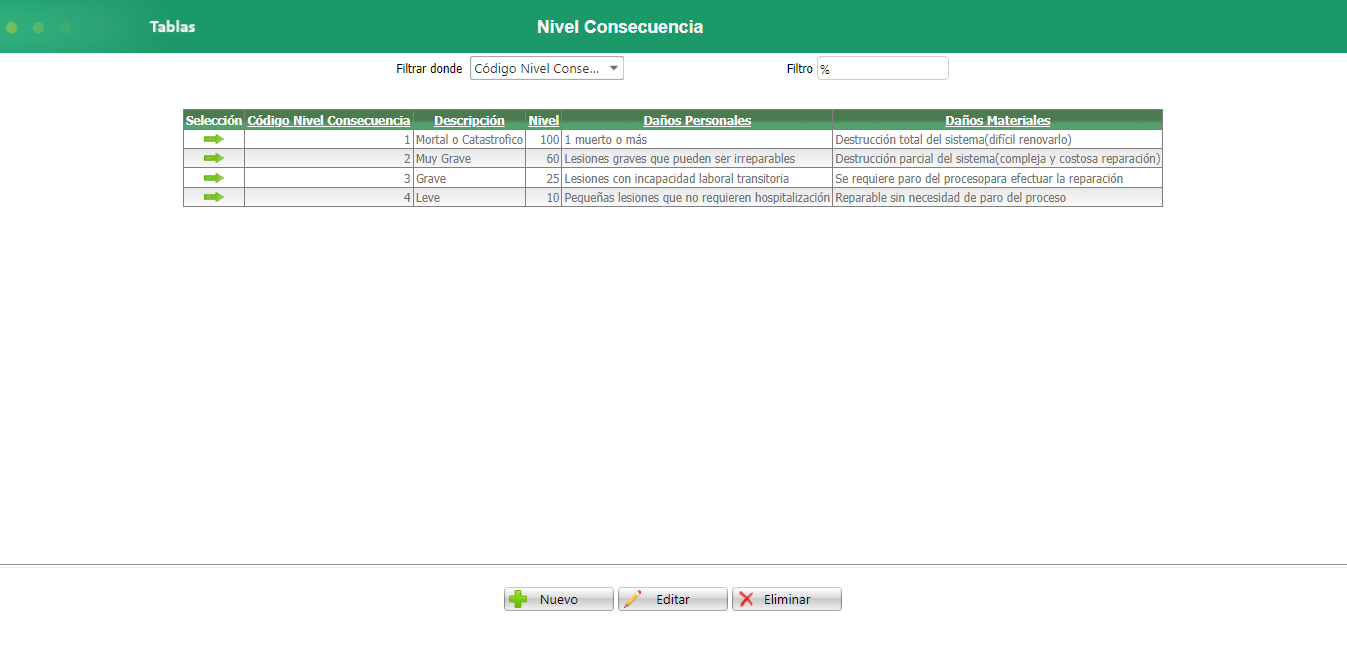Click the Eliminar button
Screen dimensions: 1347x657
click(x=787, y=599)
